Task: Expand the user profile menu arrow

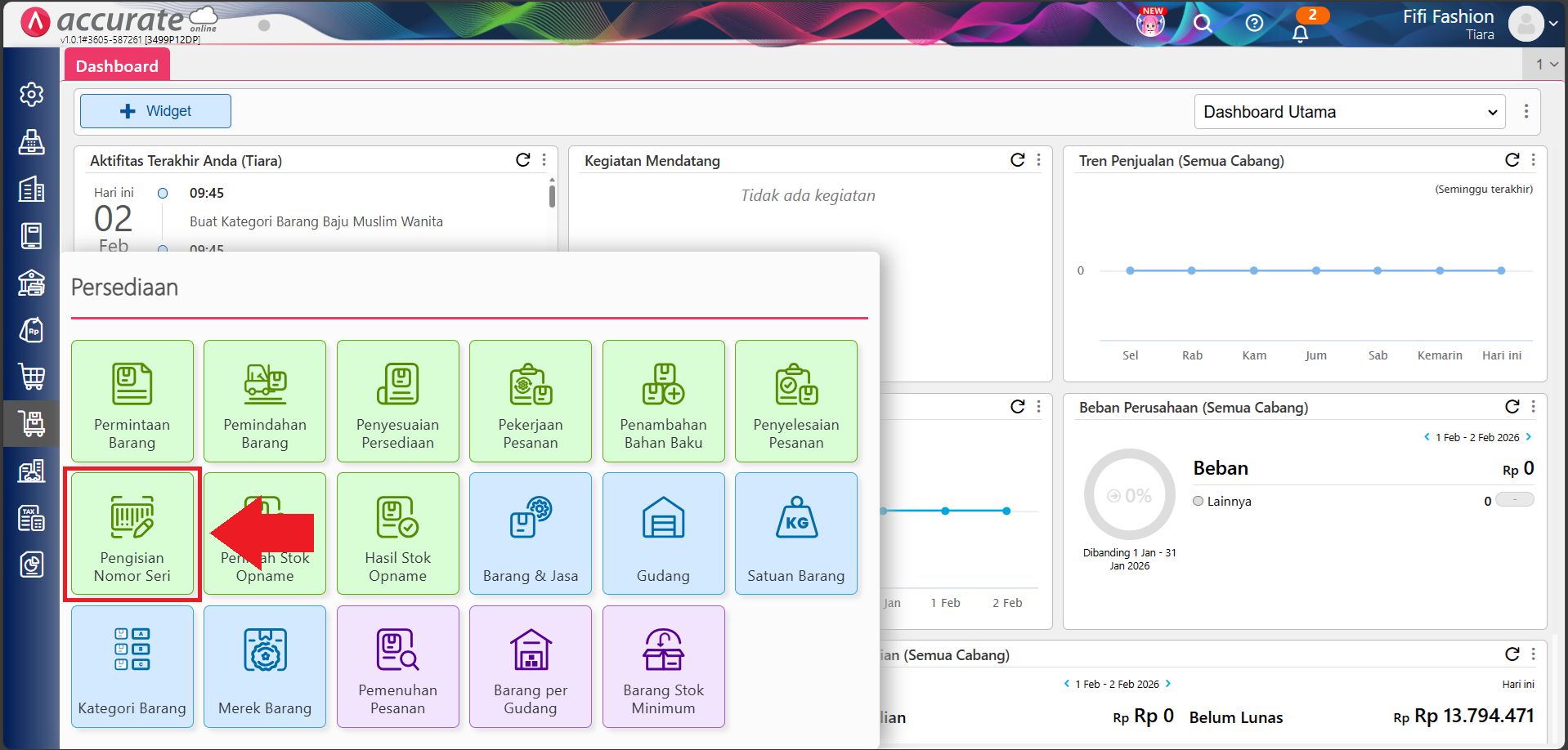Action: pyautogui.click(x=1553, y=24)
